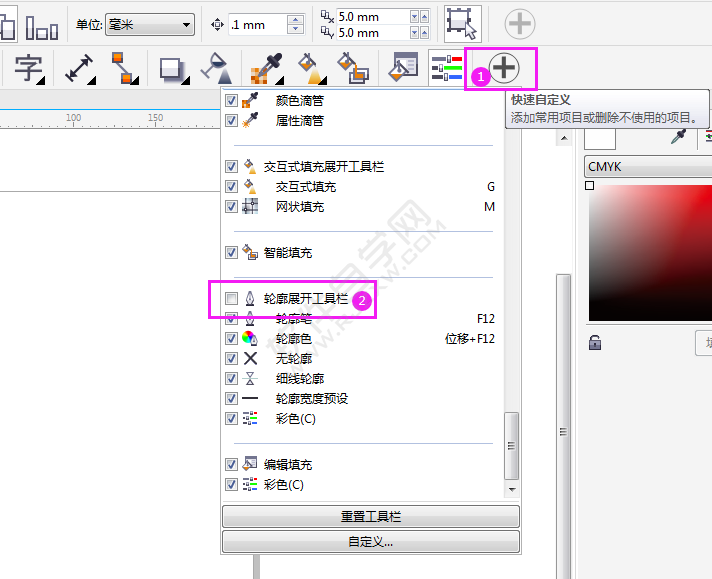Click the toolbox Quick Customize plus button
The image size is (712, 579).
pyautogui.click(x=504, y=68)
